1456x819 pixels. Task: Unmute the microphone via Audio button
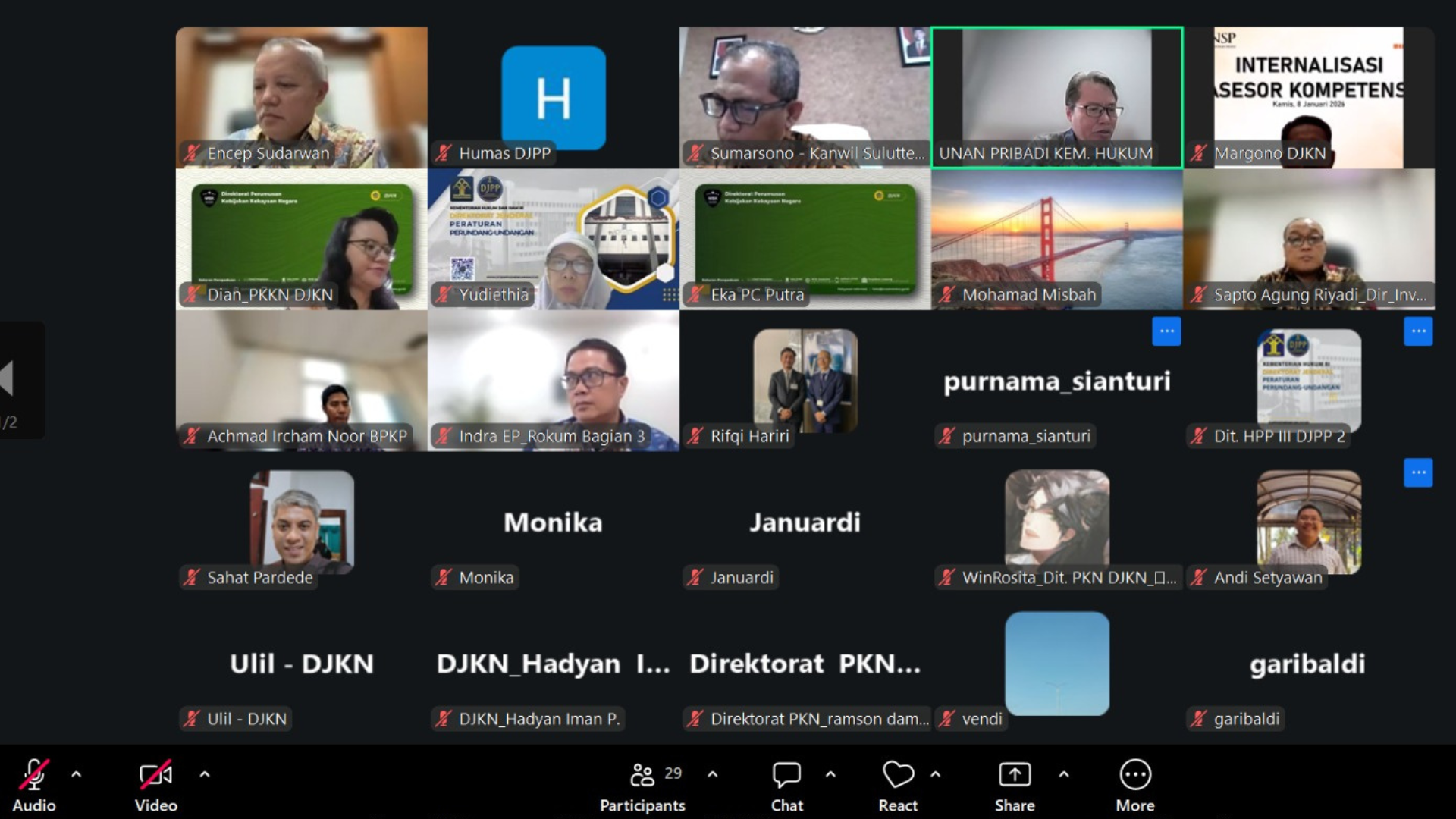34,775
